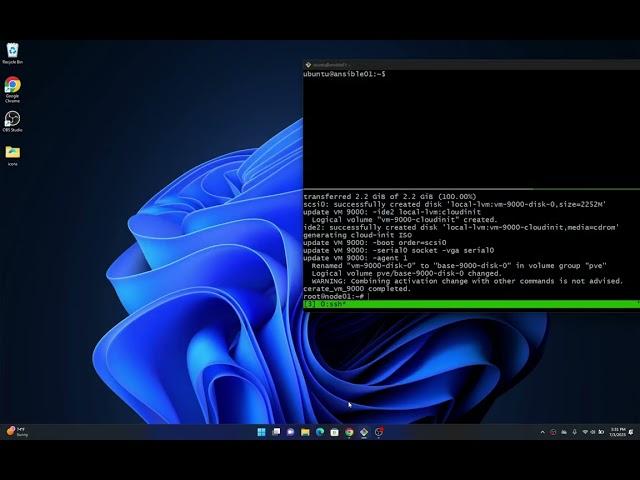This screenshot has width=640, height=480.
Task: Click the terminal window's title bar icon
Action: tap(308, 64)
